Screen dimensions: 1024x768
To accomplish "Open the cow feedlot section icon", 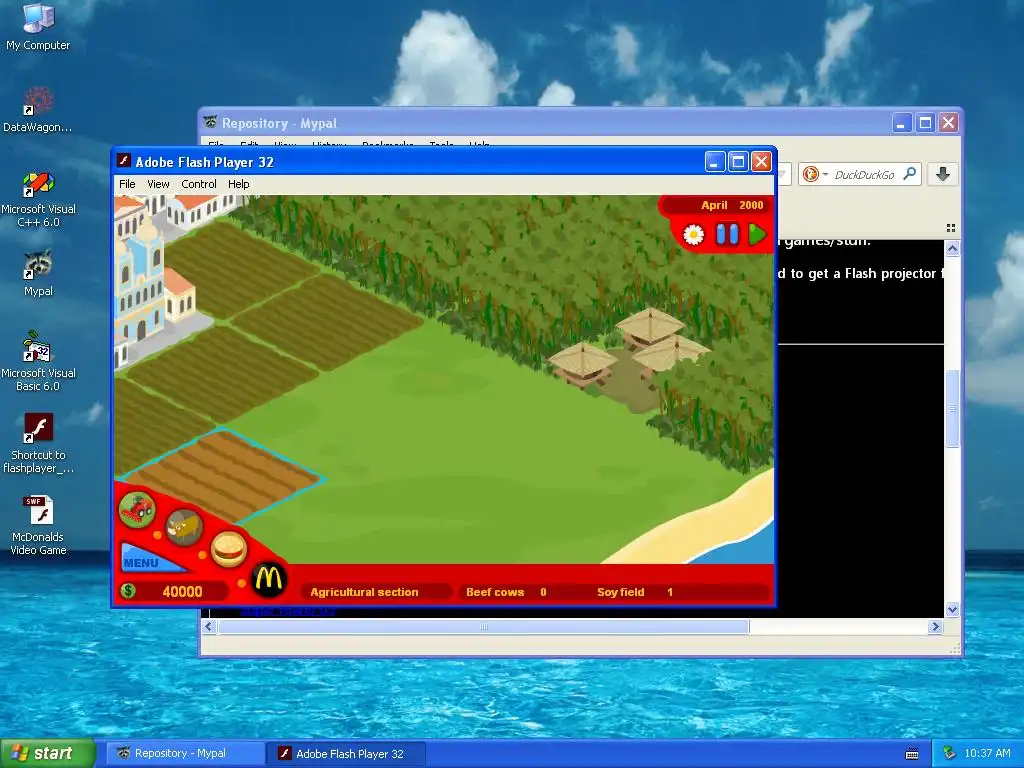I will tap(184, 528).
